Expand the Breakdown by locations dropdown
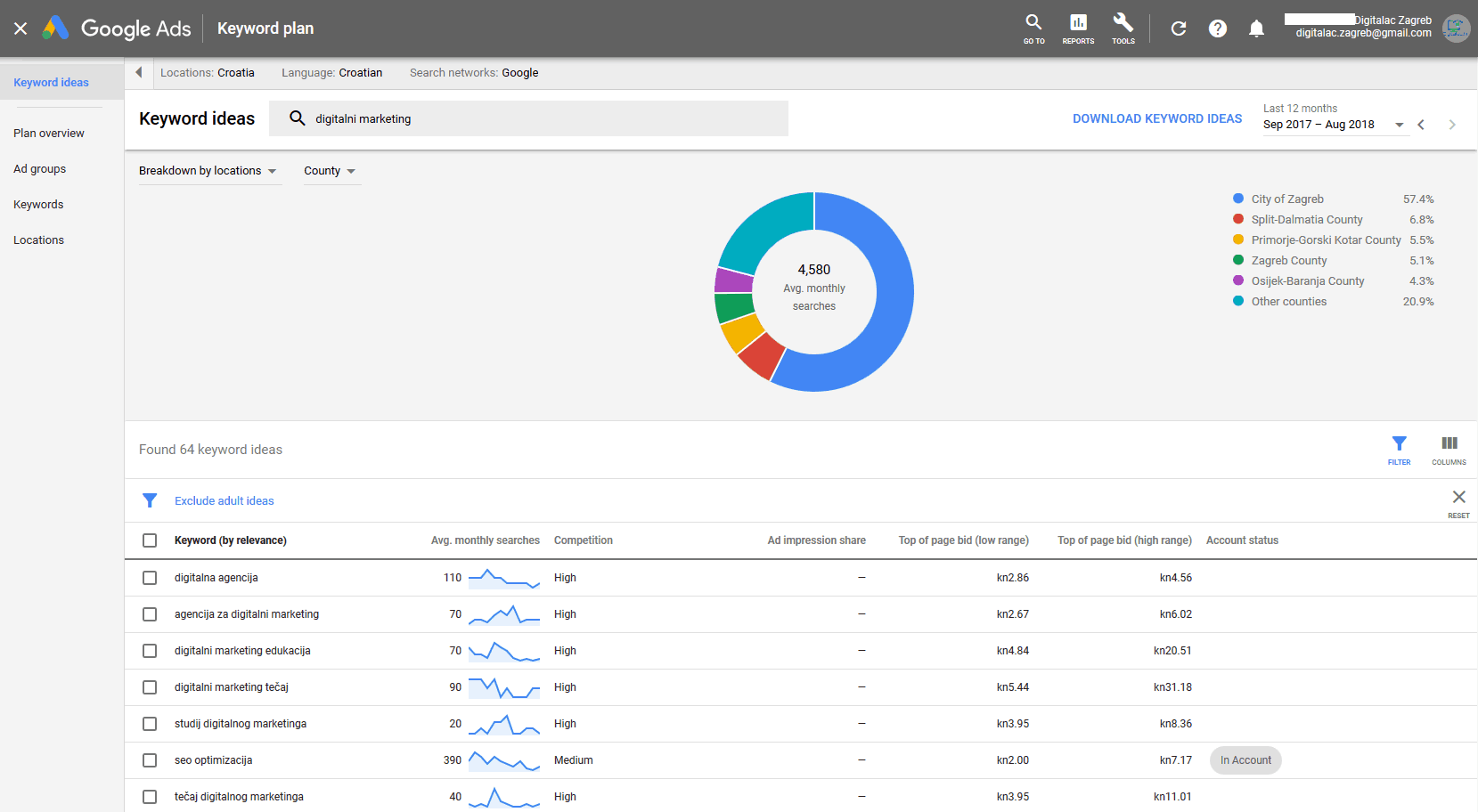Screen dimensions: 1478x812 click(x=208, y=171)
